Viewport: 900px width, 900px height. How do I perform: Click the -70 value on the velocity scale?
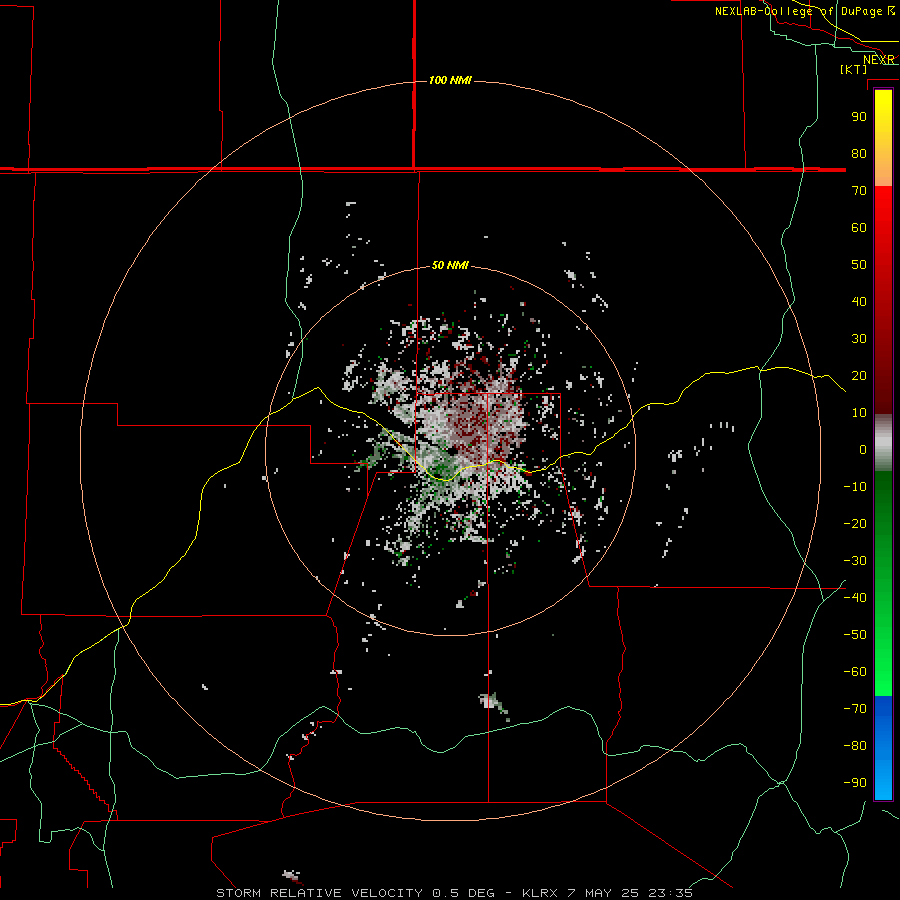(x=855, y=709)
